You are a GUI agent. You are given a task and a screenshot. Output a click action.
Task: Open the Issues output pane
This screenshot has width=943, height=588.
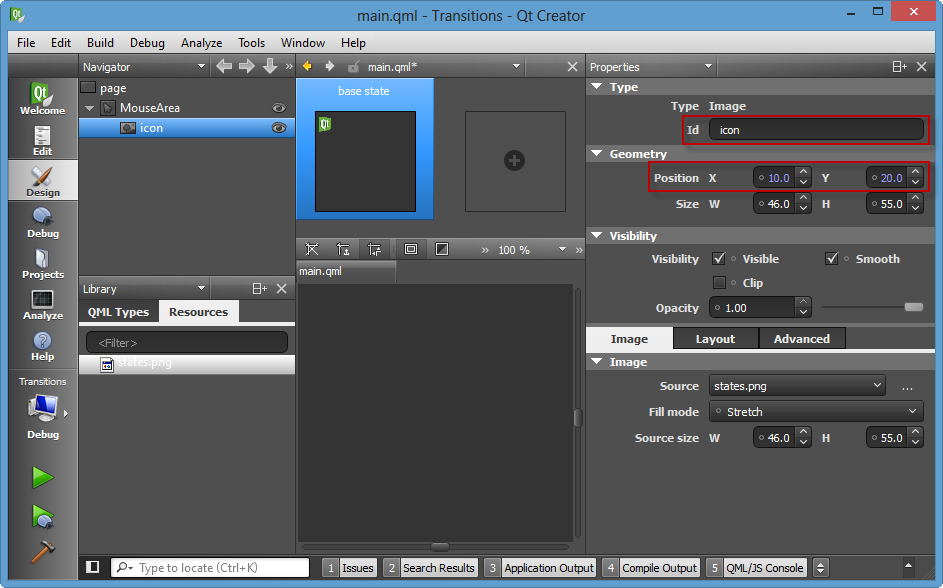pos(349,568)
